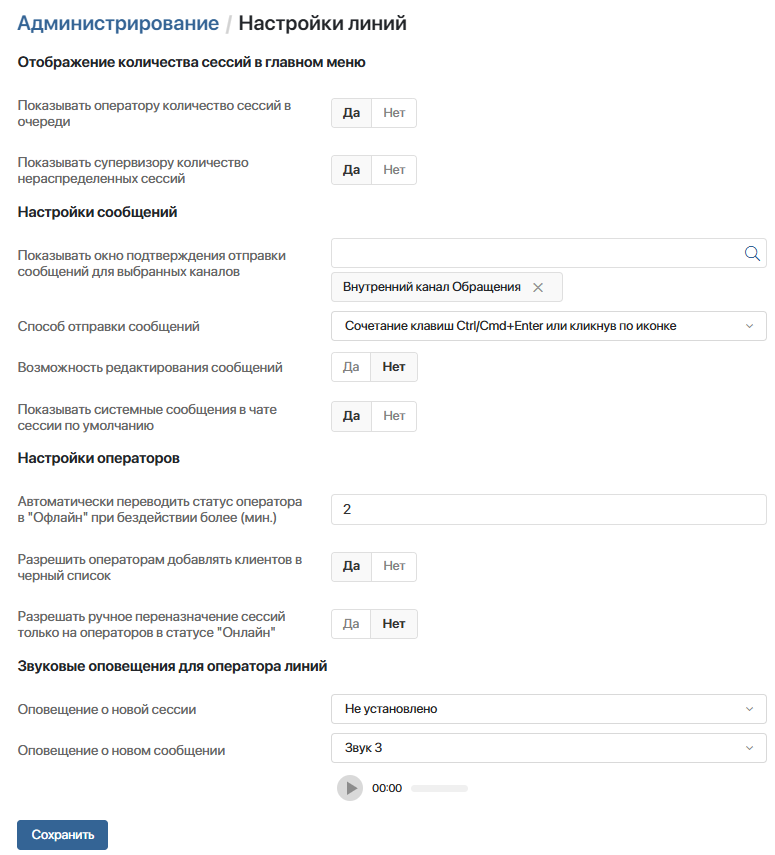Image resolution: width=775 pixels, height=855 pixels.
Task: Disable adding clients to blacklist with "Нет"
Action: [x=393, y=566]
